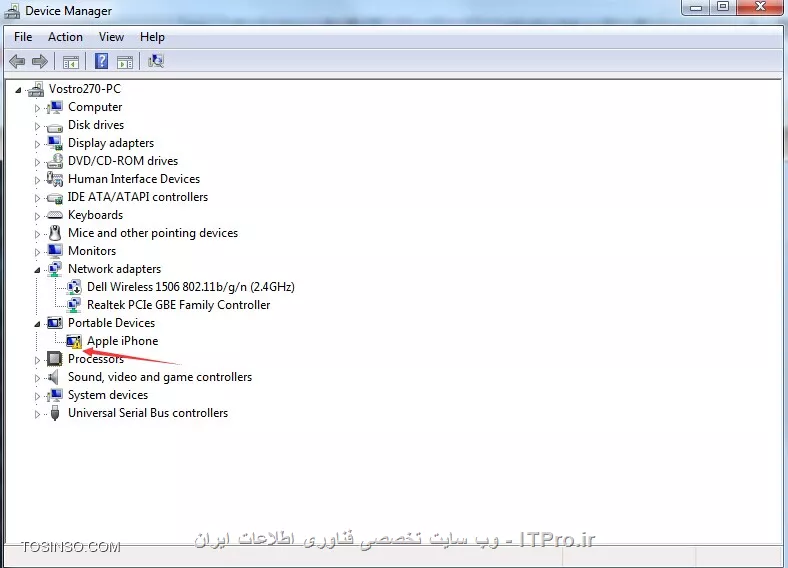The height and width of the screenshot is (568, 788).
Task: Expand the Disk drives node arrow
Action: point(37,126)
